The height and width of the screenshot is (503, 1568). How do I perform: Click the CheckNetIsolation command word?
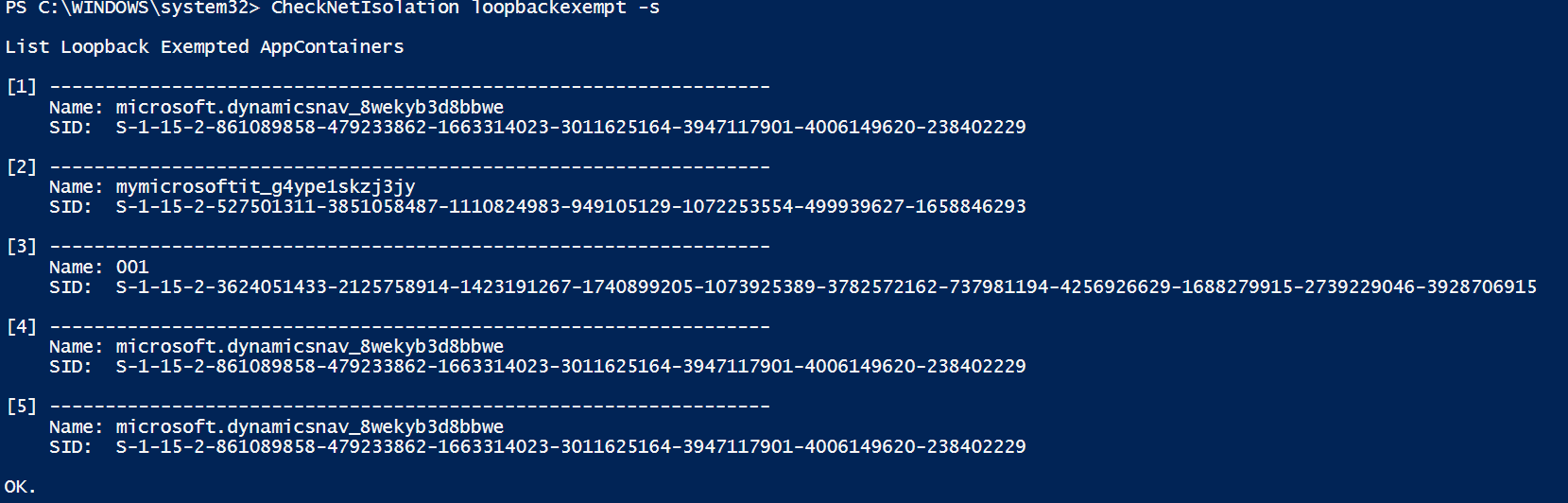(x=365, y=8)
